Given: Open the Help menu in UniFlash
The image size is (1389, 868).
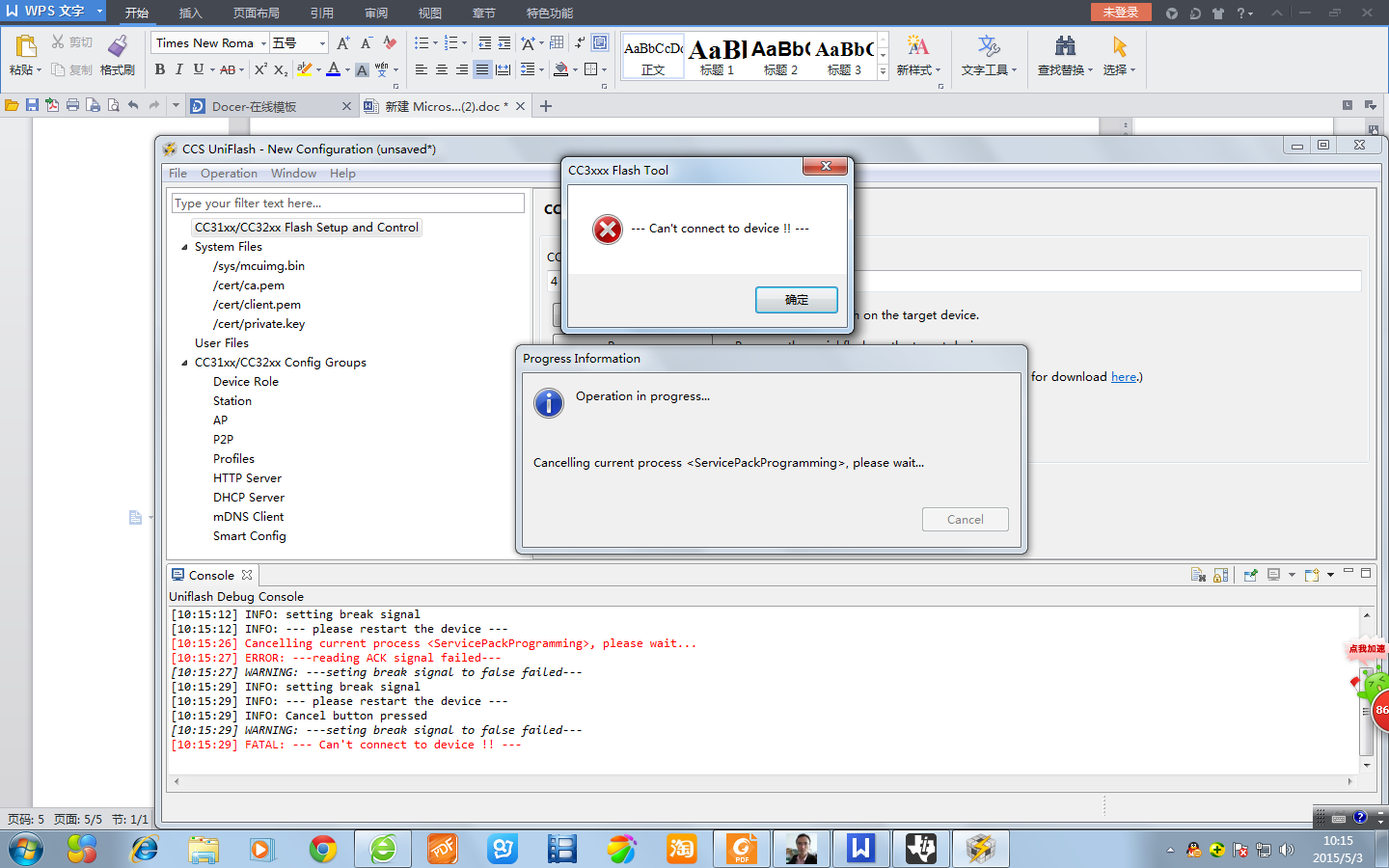Looking at the screenshot, I should coord(342,174).
